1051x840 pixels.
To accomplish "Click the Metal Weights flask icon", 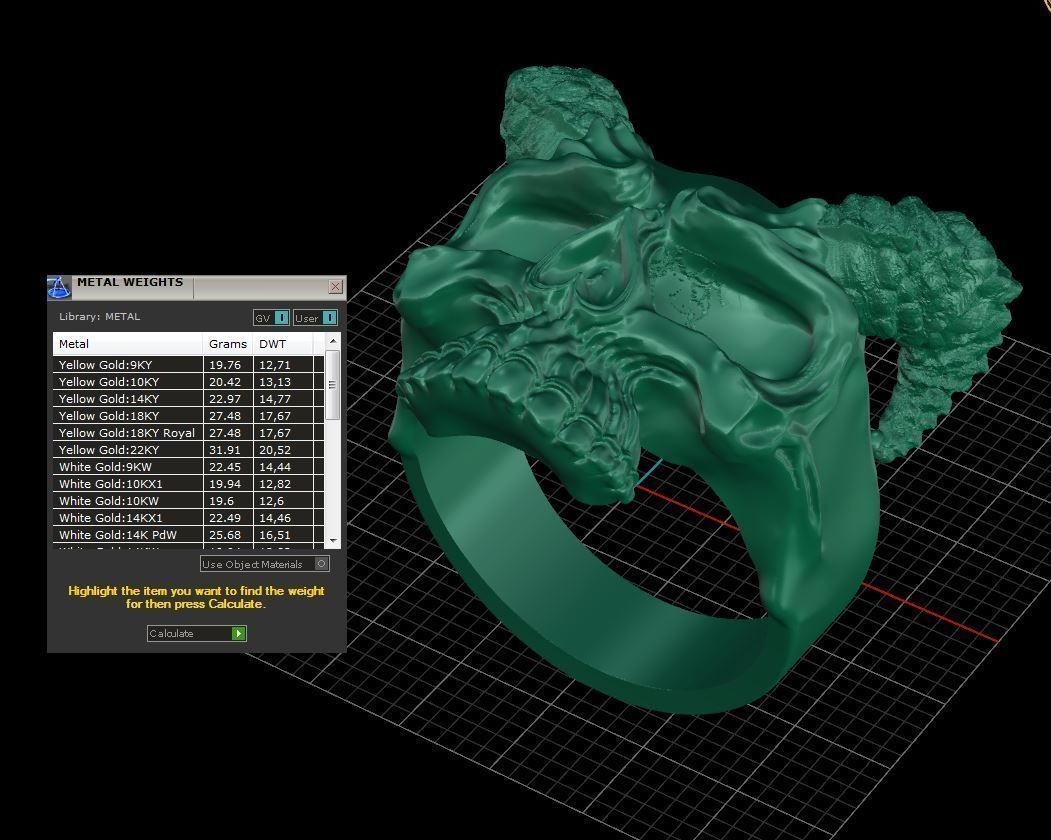I will [59, 288].
